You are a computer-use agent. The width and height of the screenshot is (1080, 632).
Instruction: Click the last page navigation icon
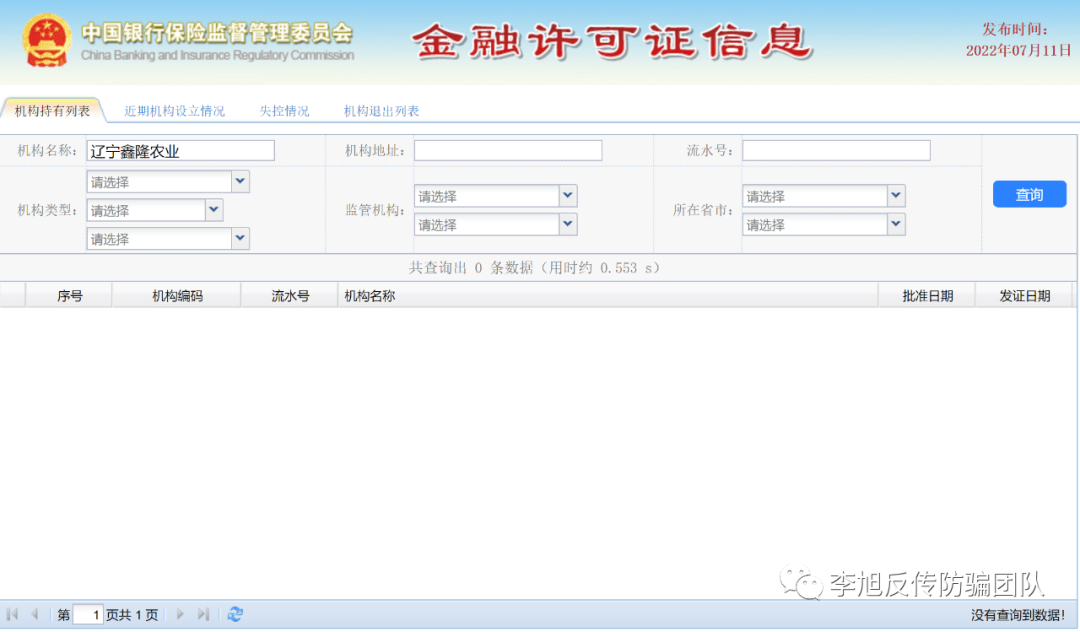[x=204, y=615]
